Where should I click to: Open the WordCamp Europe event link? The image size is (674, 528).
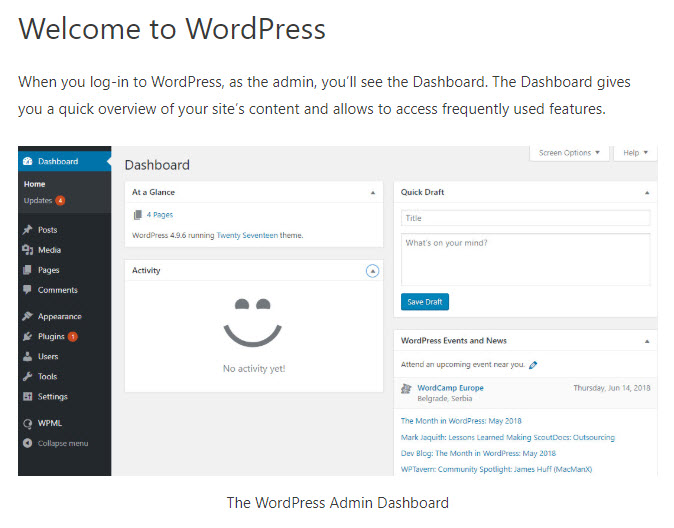[x=450, y=388]
